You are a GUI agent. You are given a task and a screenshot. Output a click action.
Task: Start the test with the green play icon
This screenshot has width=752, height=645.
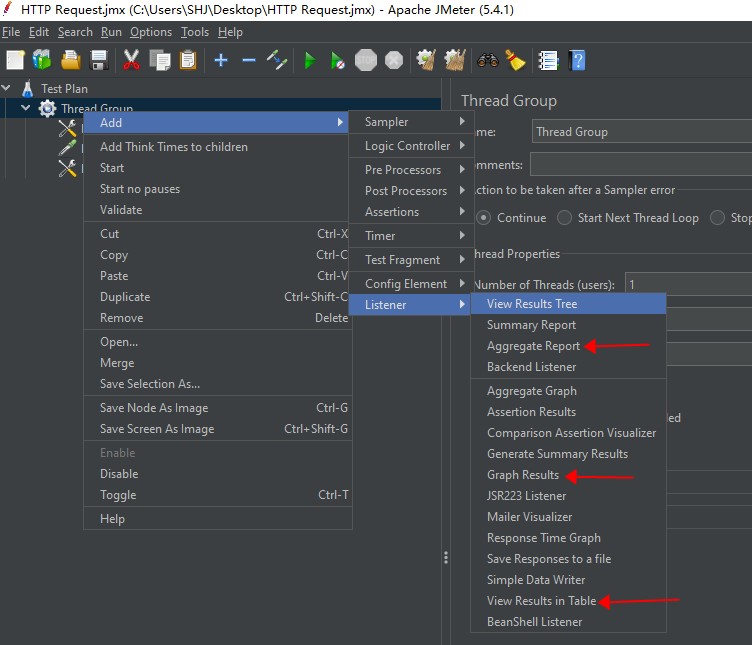(x=310, y=61)
